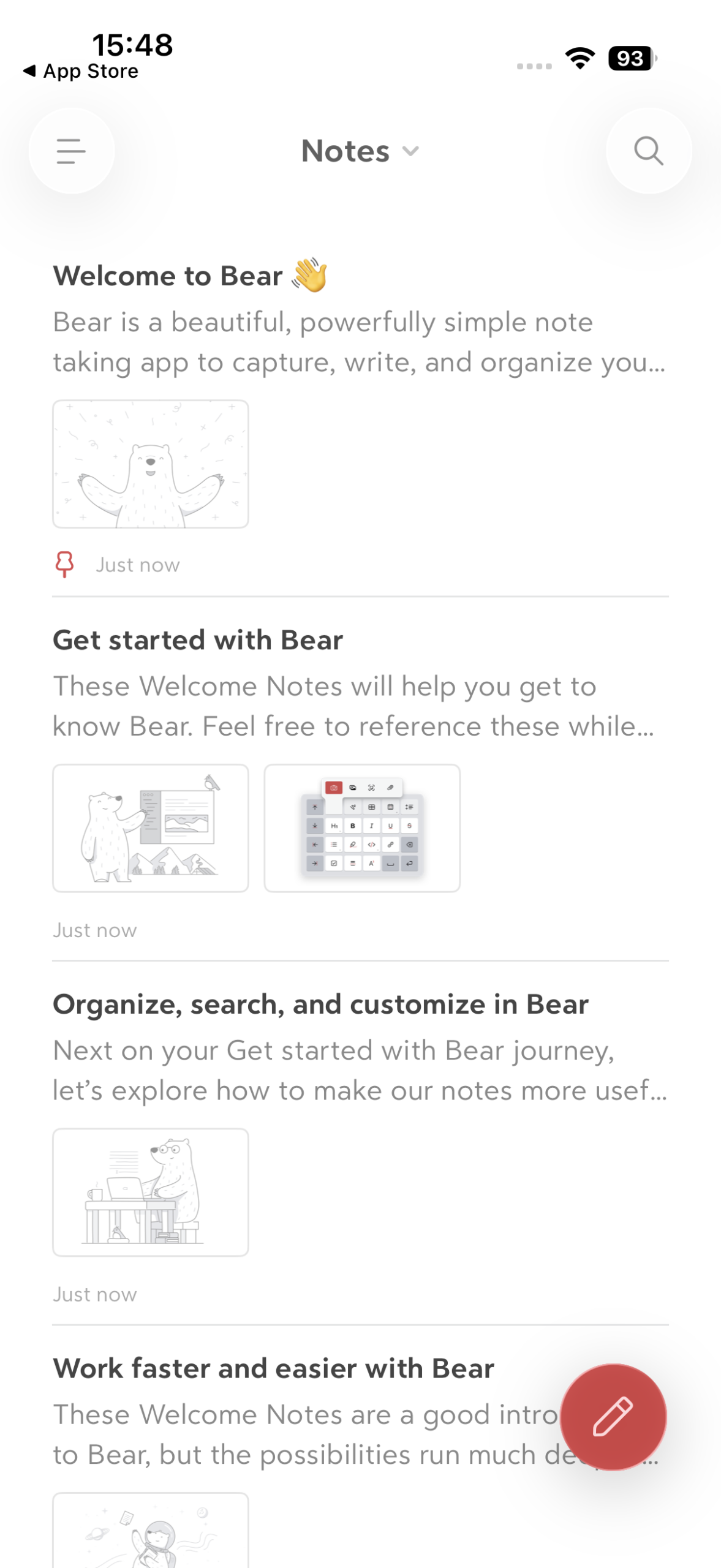The image size is (721, 1568).
Task: Tap the back arrow to App Store
Action: (29, 71)
